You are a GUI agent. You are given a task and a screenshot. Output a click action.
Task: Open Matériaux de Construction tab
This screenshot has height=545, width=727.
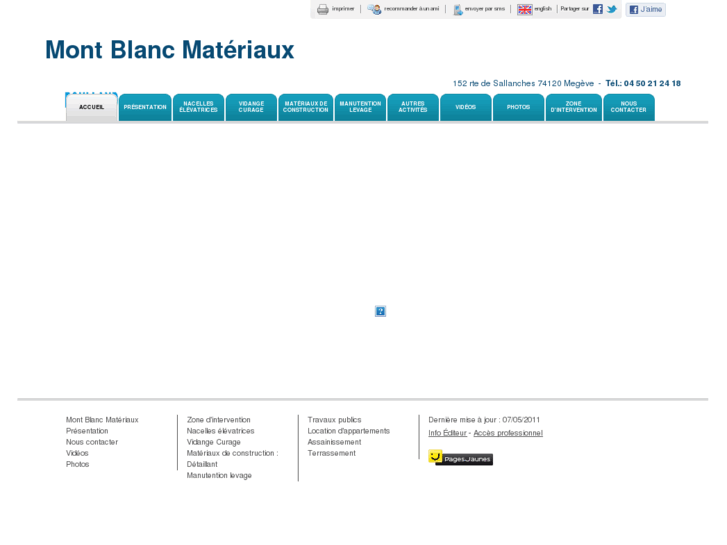[x=306, y=107]
